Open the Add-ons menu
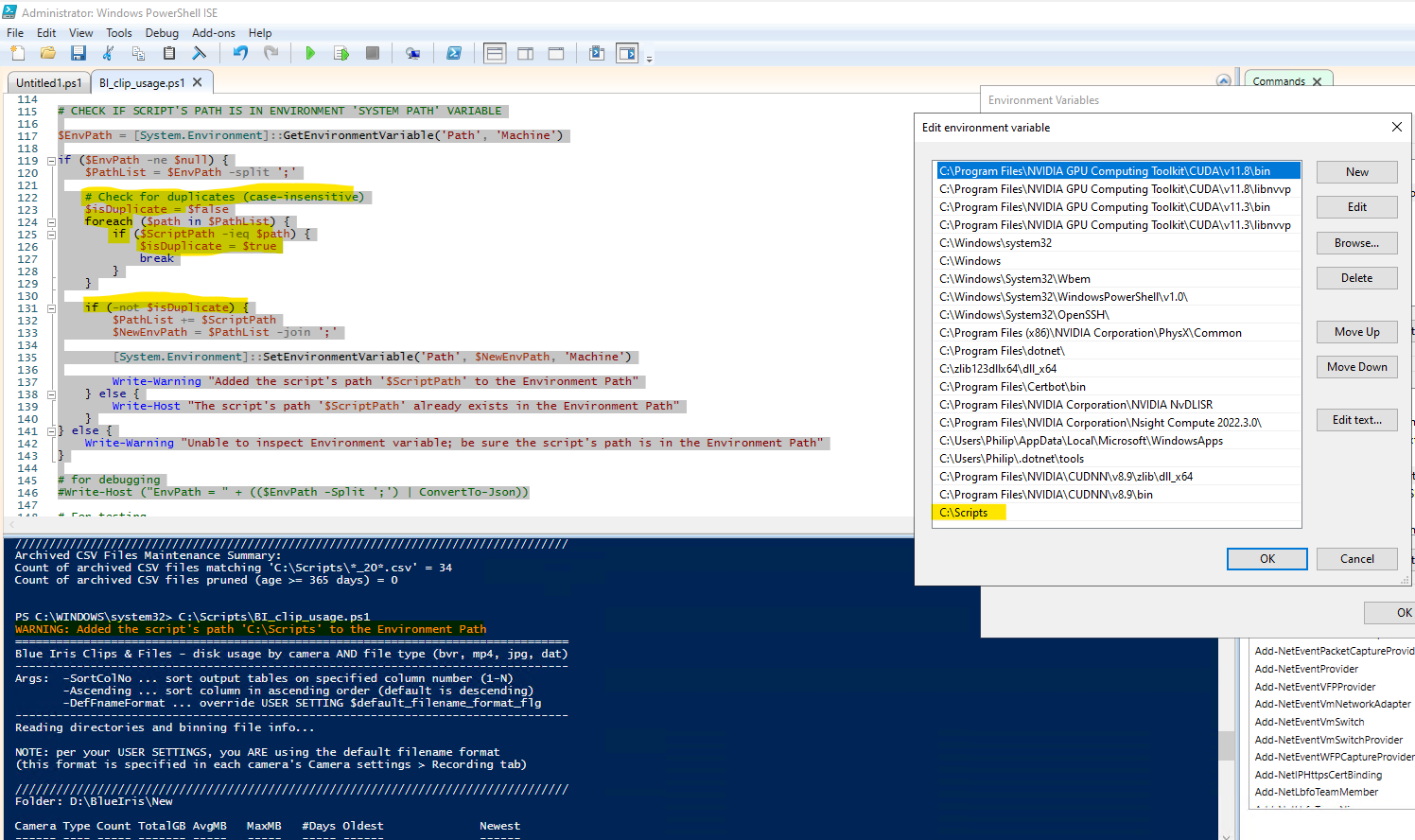1415x840 pixels. pos(214,32)
